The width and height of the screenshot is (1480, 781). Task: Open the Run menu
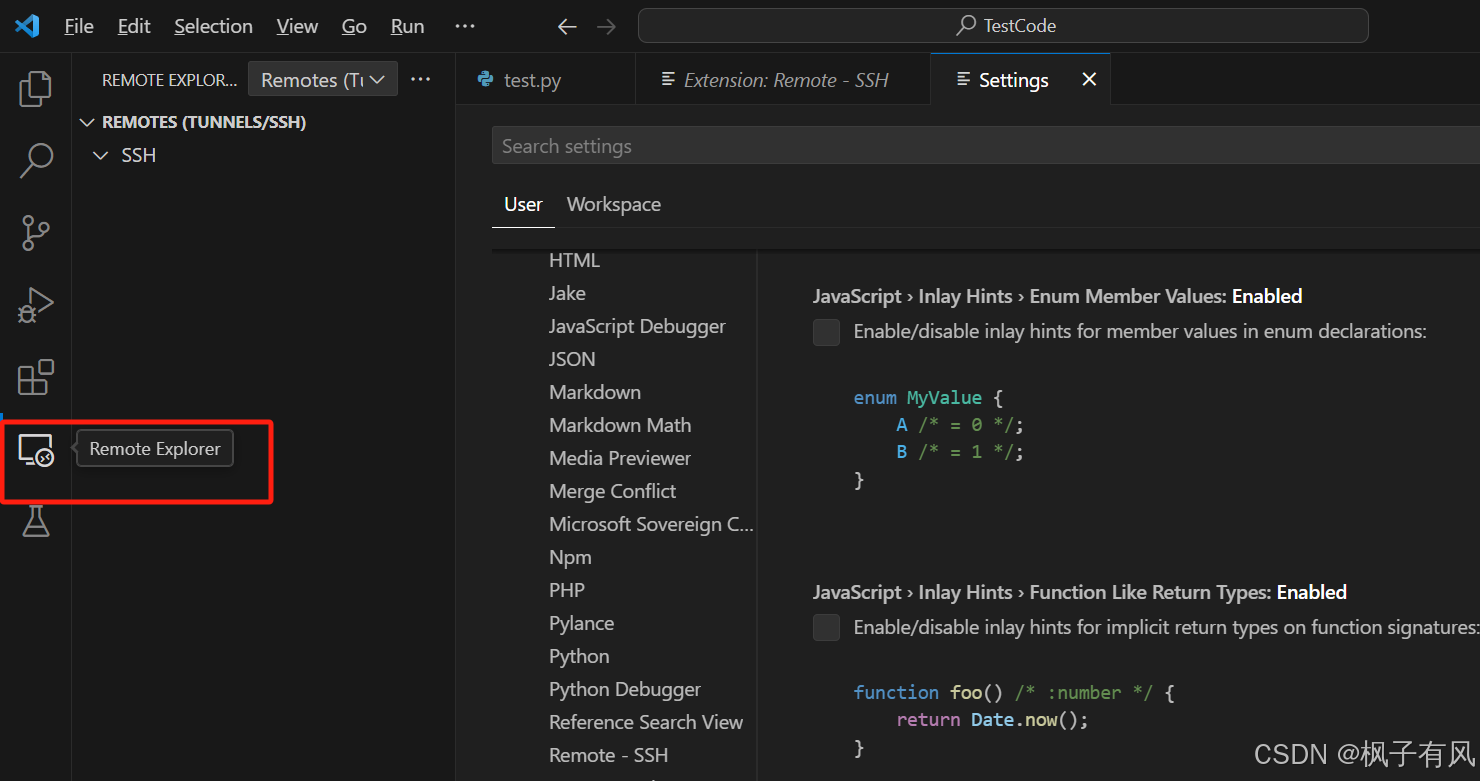pyautogui.click(x=406, y=26)
